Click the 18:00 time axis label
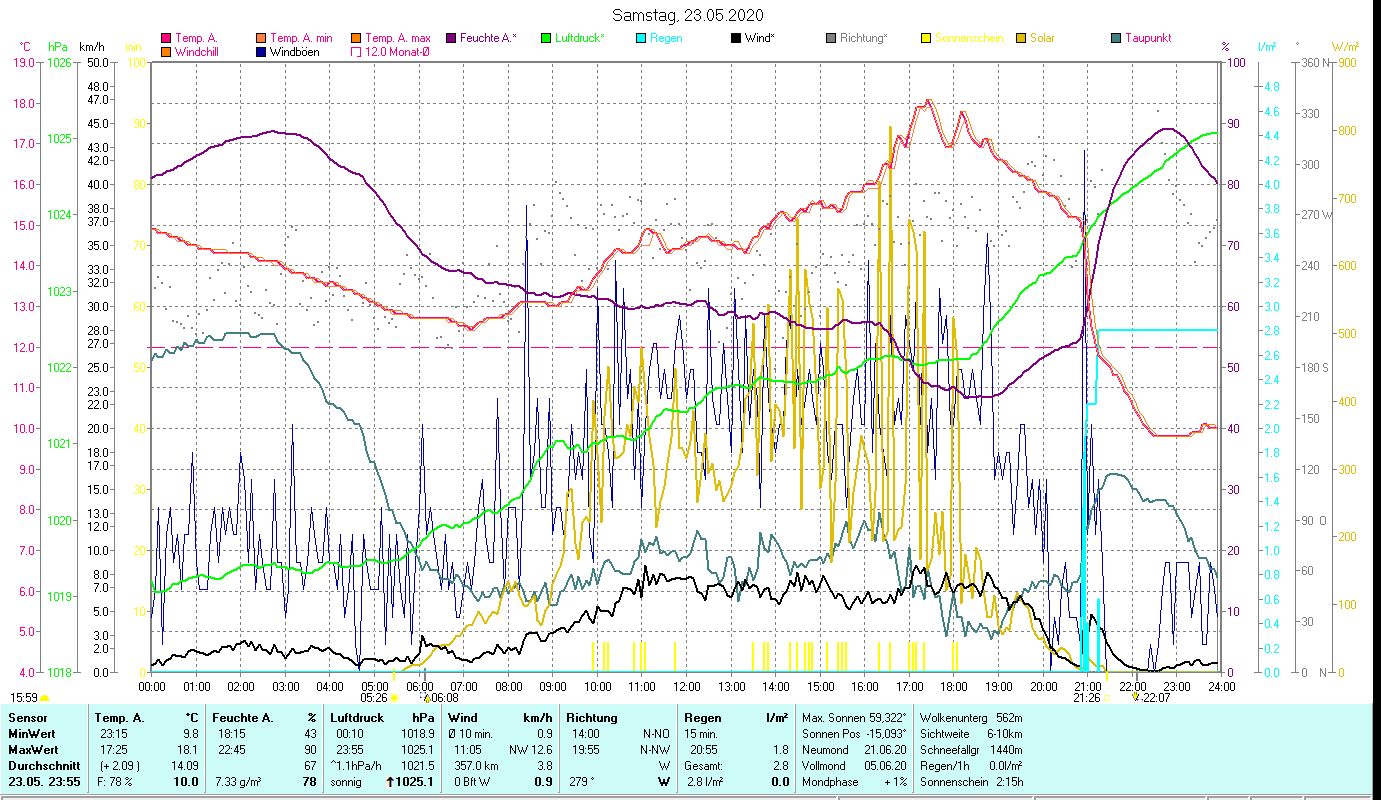The height and width of the screenshot is (800, 1381). (954, 686)
